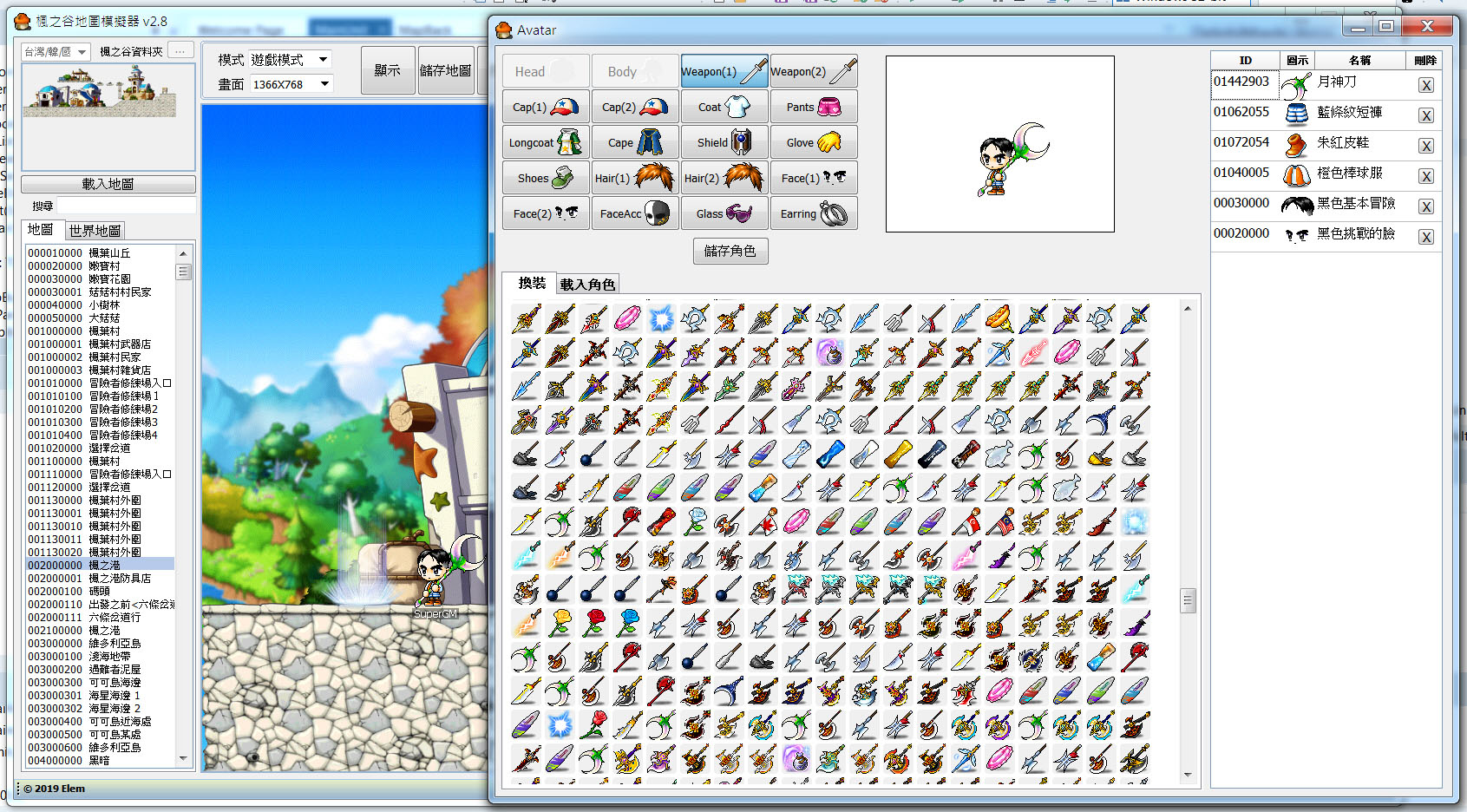Remove 藍條紋短褲 with its X button

tap(1426, 116)
